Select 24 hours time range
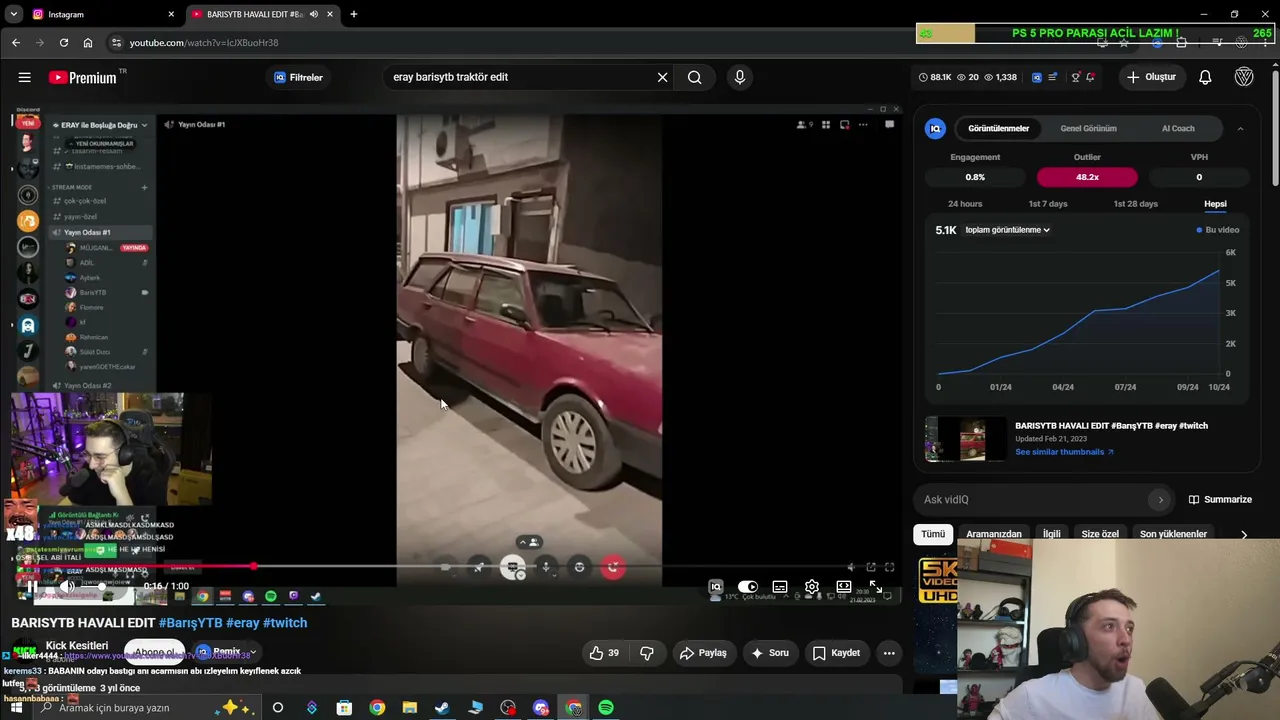Viewport: 1280px width, 720px height. click(965, 204)
